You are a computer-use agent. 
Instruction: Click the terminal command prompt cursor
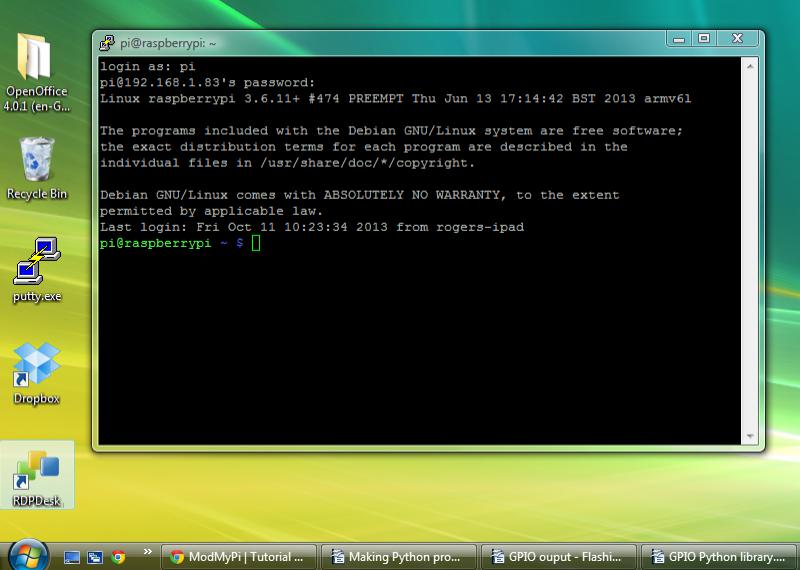pos(256,243)
